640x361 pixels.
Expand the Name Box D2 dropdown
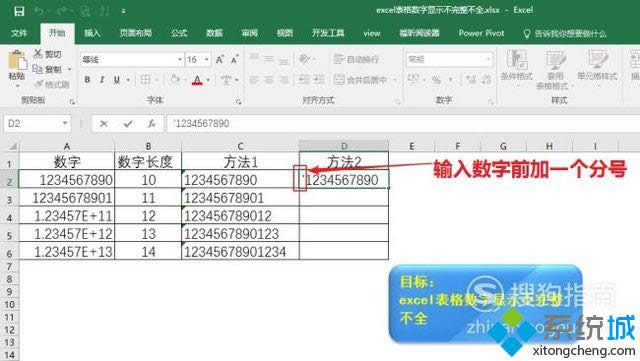[65, 123]
